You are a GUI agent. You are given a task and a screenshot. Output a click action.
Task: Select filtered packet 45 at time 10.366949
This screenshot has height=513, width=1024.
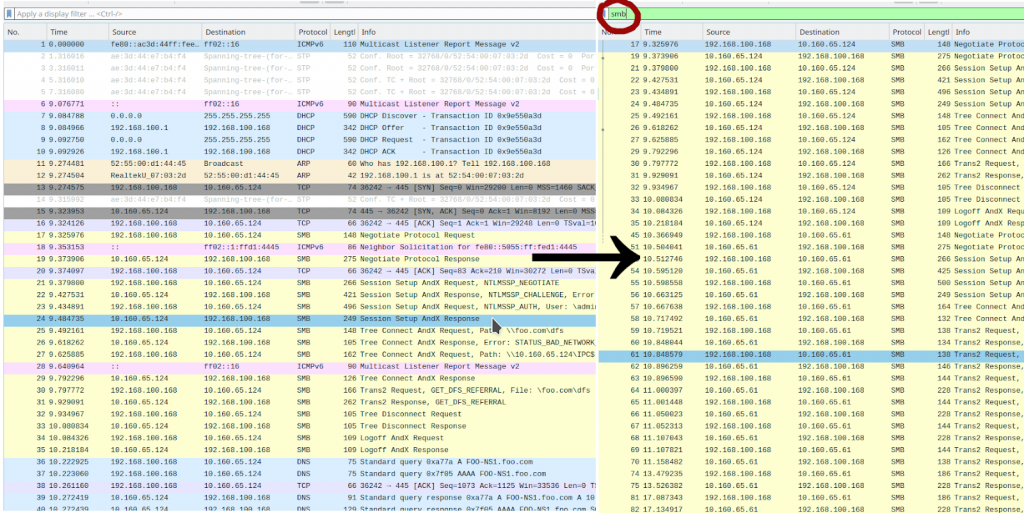click(812, 235)
